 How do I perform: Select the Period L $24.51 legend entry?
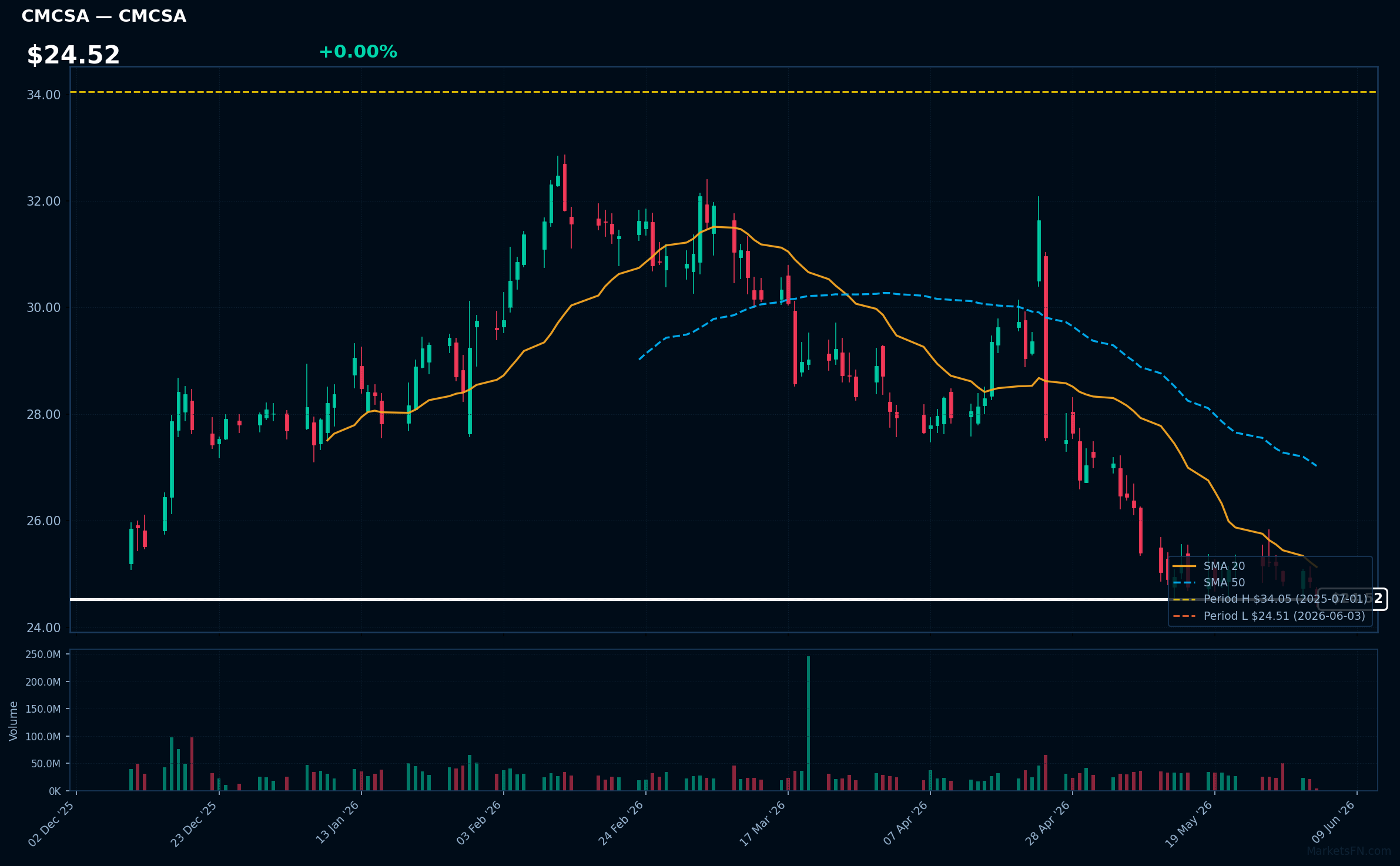(1268, 616)
